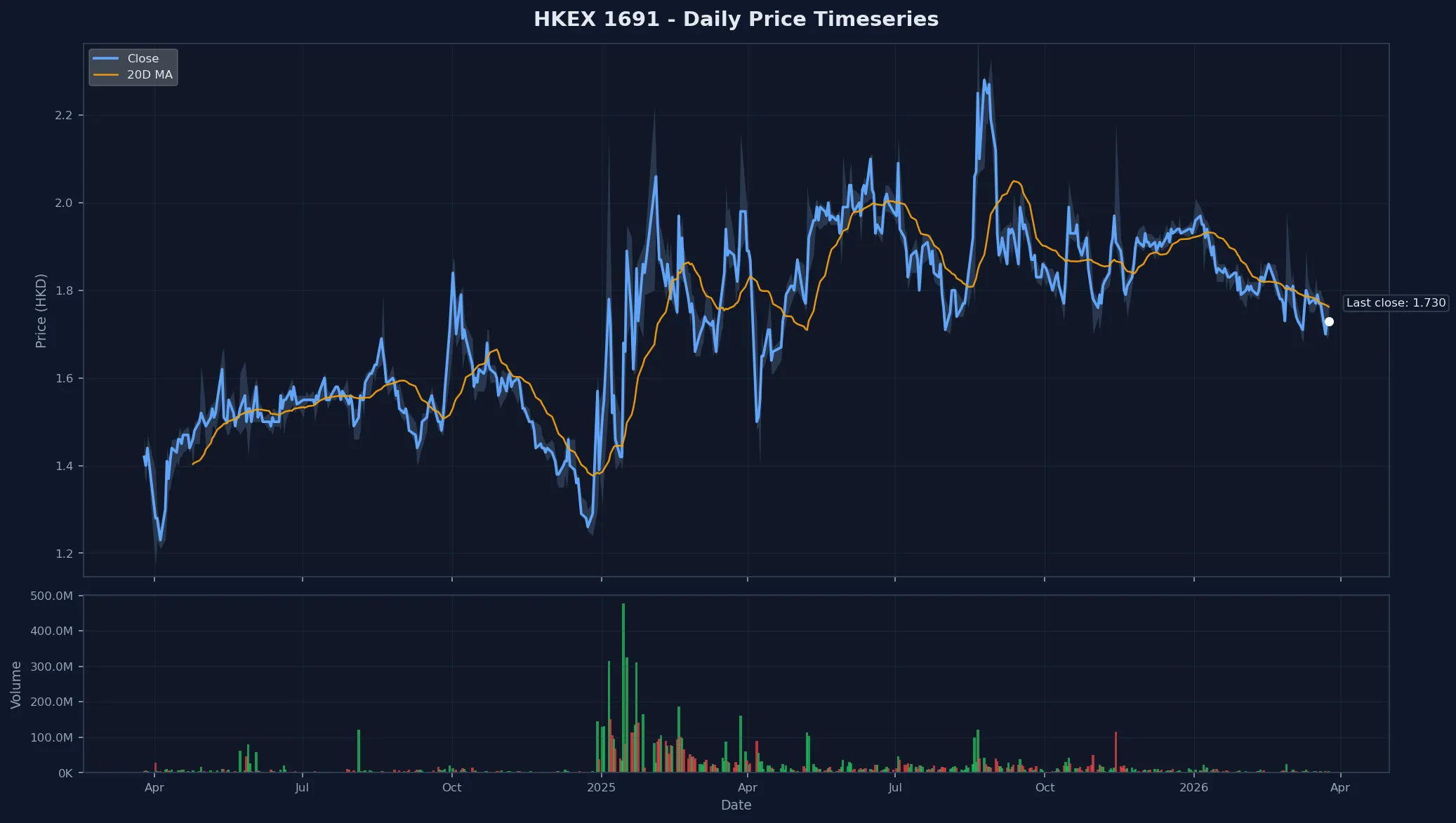The width and height of the screenshot is (1456, 823).
Task: Hide the legend box
Action: coord(133,67)
